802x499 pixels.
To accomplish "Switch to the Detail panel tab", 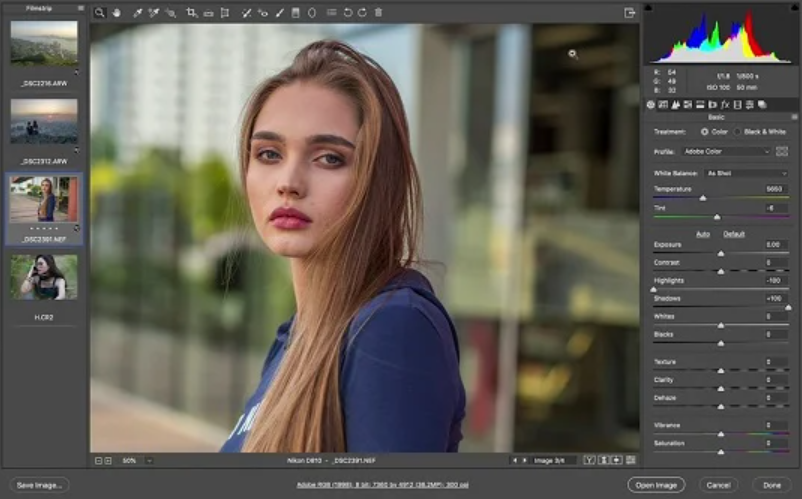I will click(675, 105).
